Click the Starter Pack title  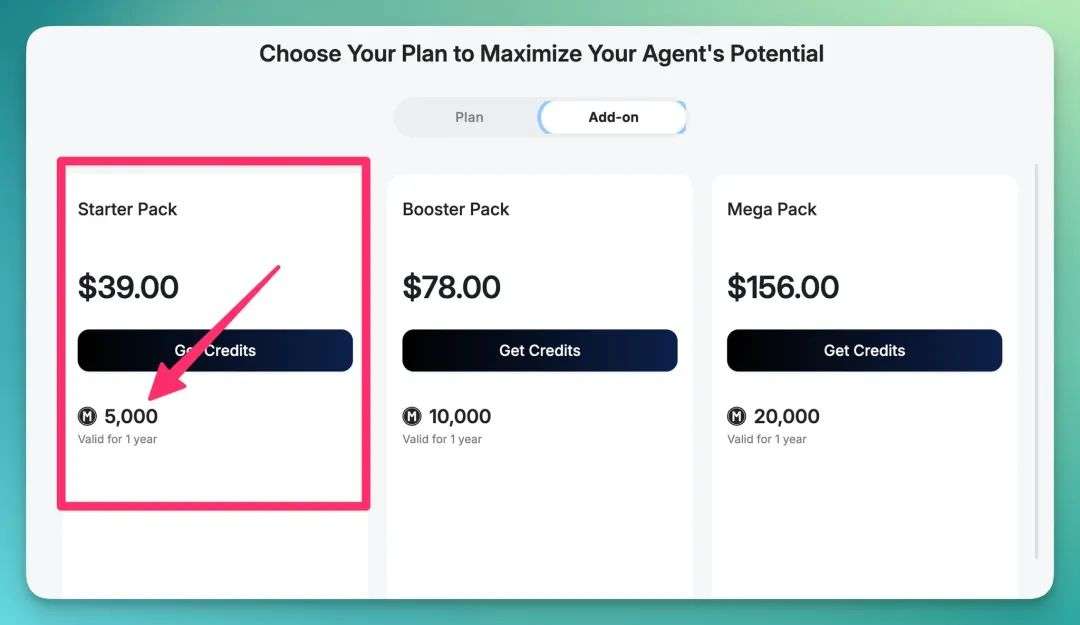click(127, 209)
